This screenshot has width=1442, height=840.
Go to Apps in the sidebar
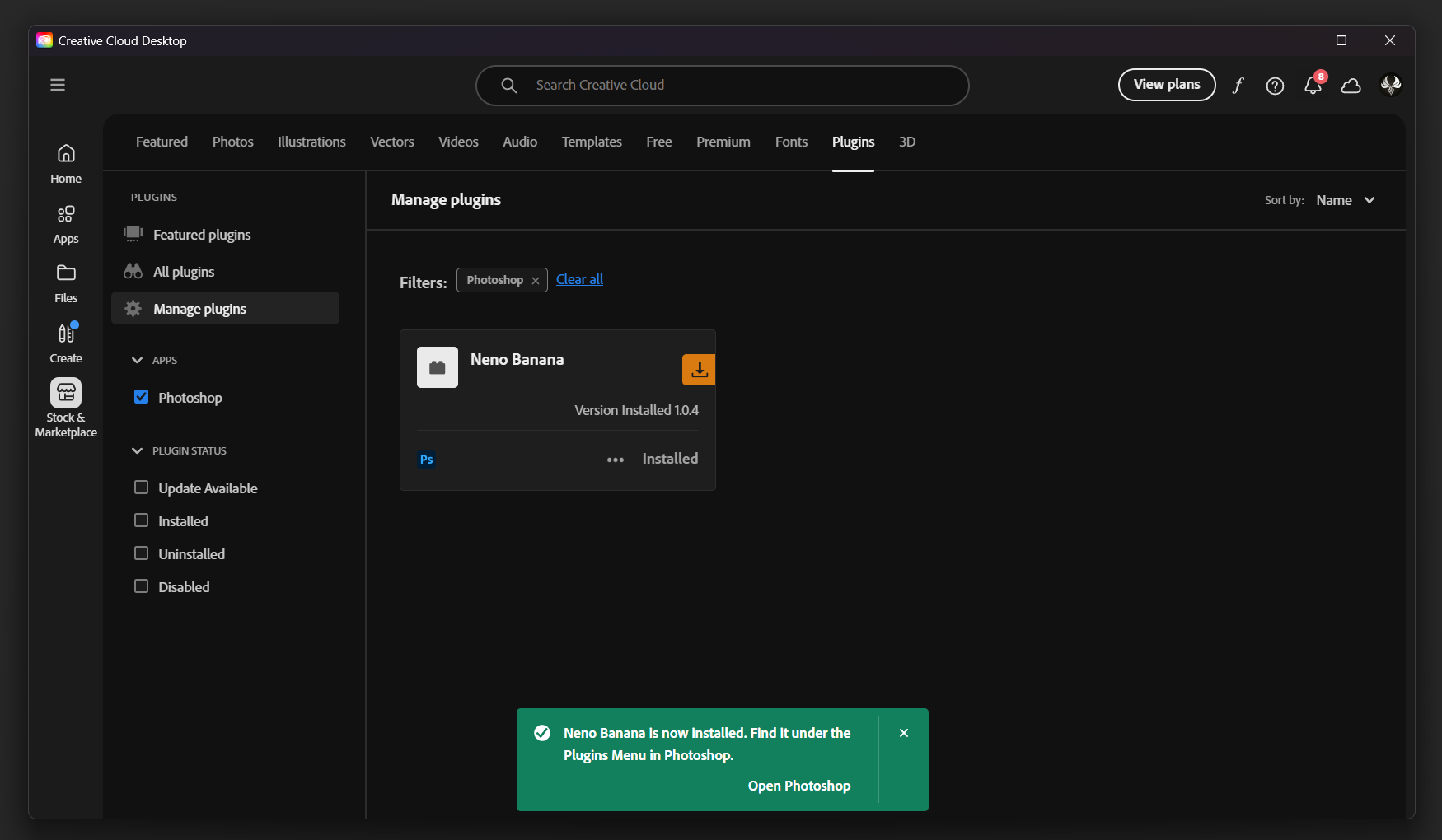click(66, 224)
